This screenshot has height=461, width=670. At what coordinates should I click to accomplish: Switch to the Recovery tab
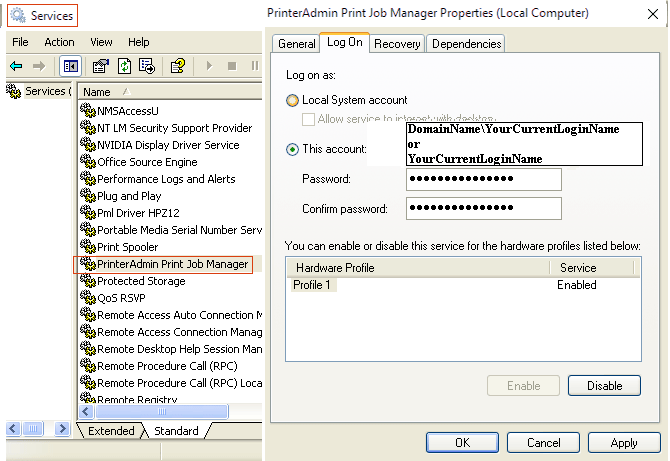coord(397,44)
